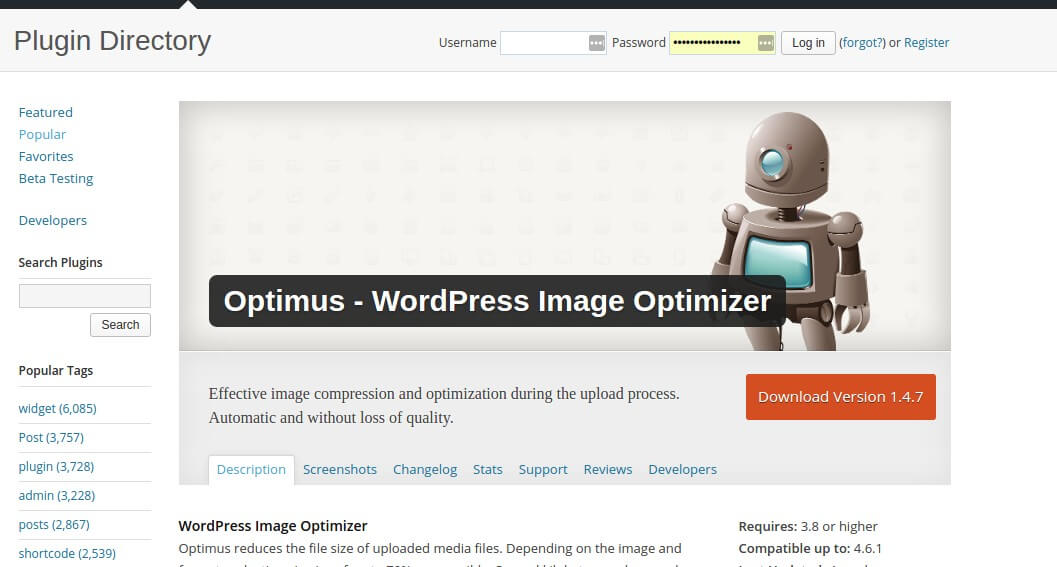
Task: Click the WordPress Image Optimizer subheading
Action: 273,526
